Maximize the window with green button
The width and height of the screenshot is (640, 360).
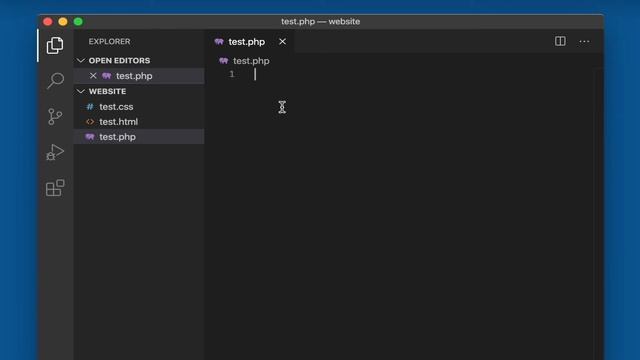point(78,22)
